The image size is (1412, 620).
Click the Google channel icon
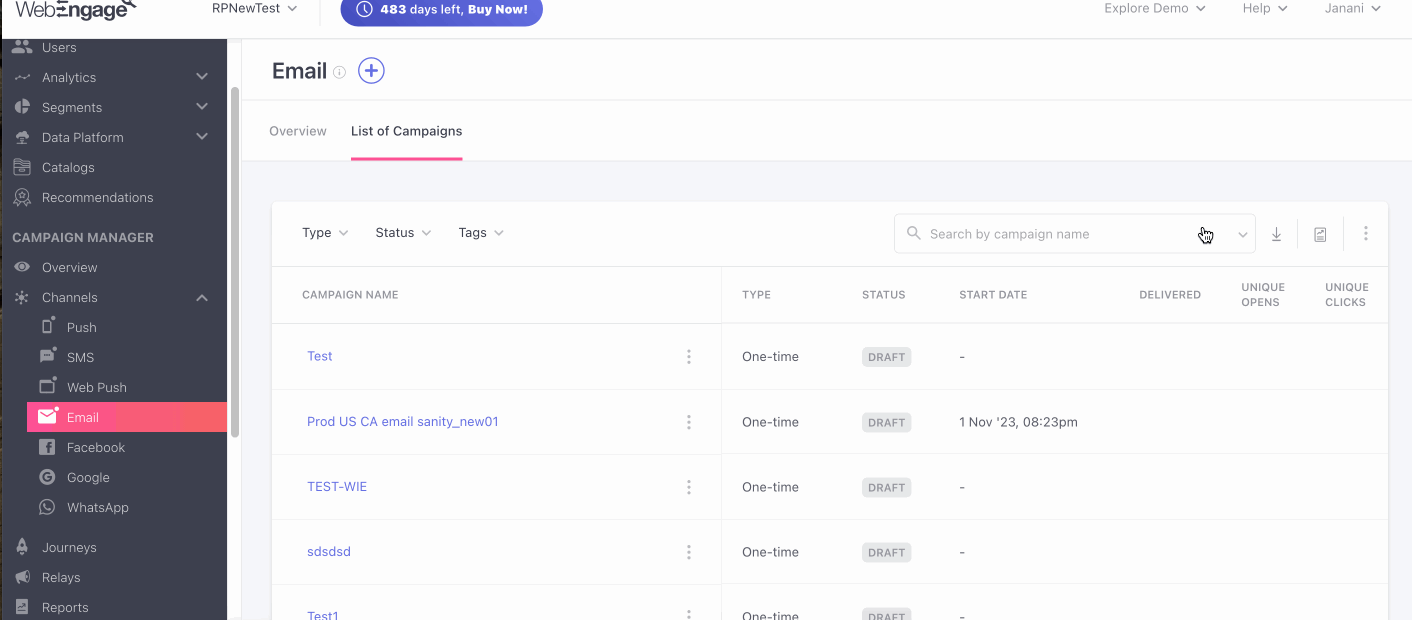pyautogui.click(x=47, y=477)
